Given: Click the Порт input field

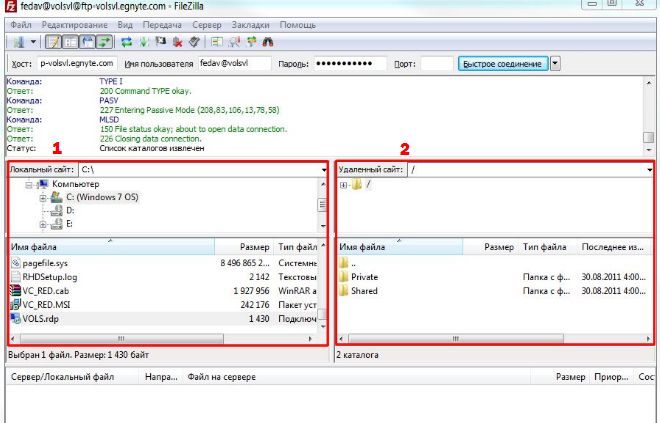Looking at the screenshot, I should pyautogui.click(x=436, y=64).
